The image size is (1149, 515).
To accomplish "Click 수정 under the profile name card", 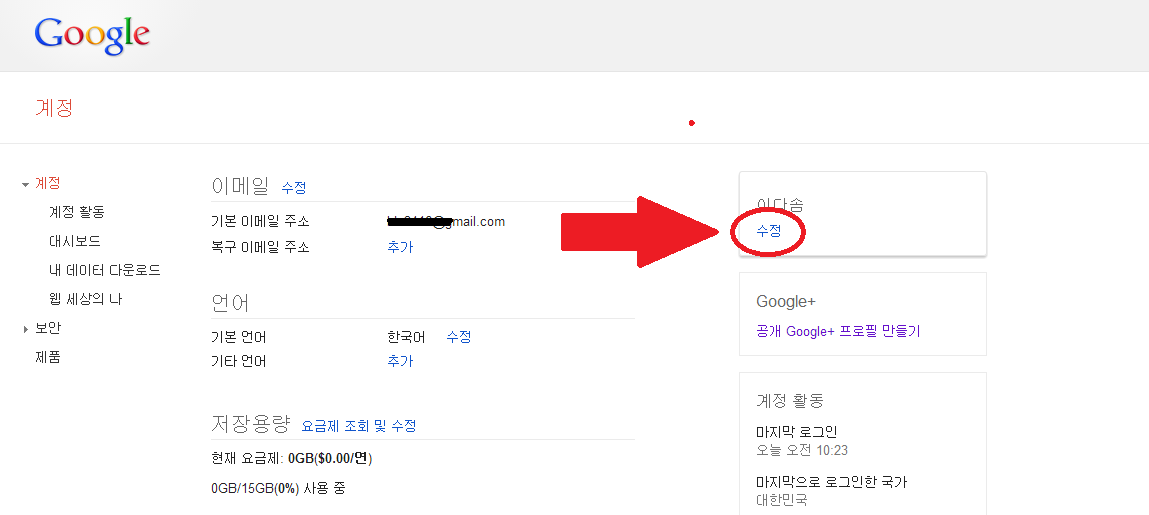I will (x=769, y=231).
